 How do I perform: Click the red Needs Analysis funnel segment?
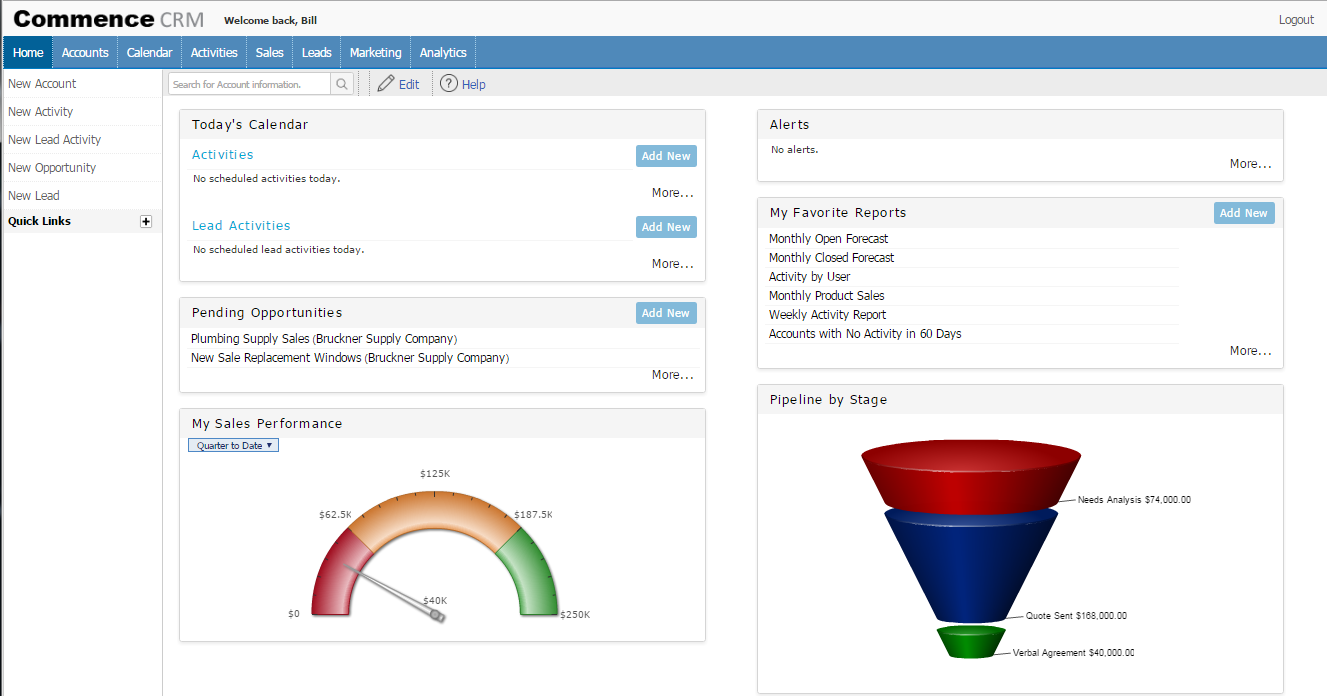click(x=970, y=476)
